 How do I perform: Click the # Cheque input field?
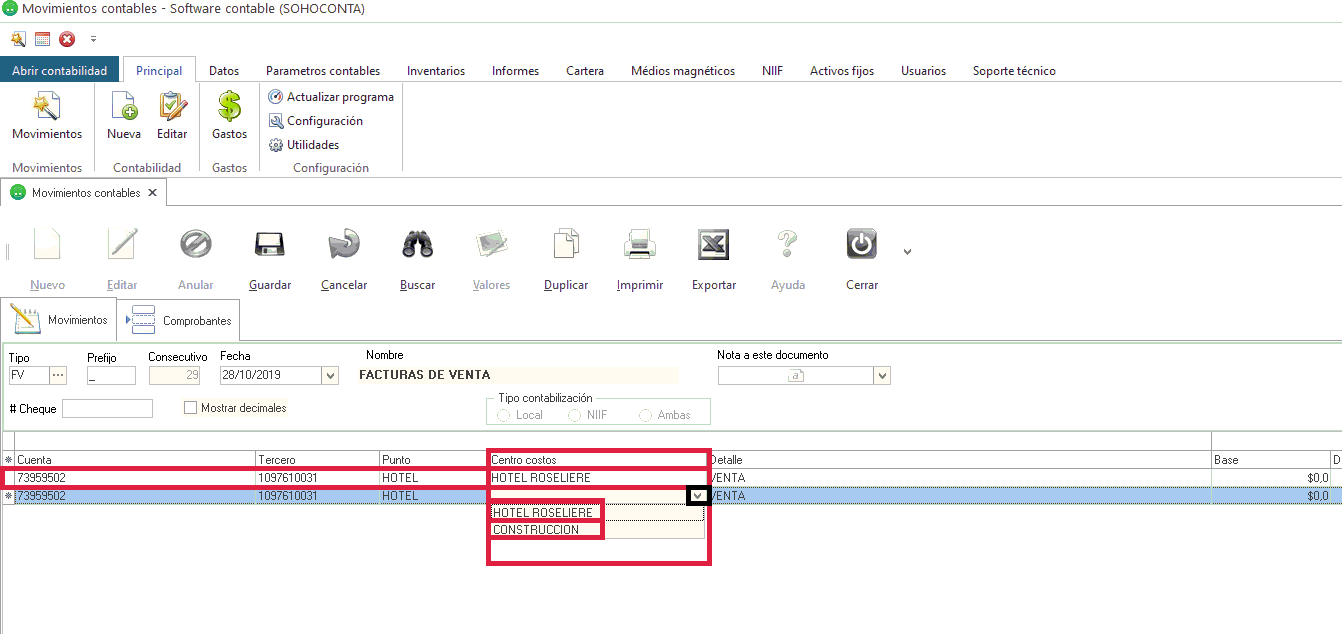107,409
